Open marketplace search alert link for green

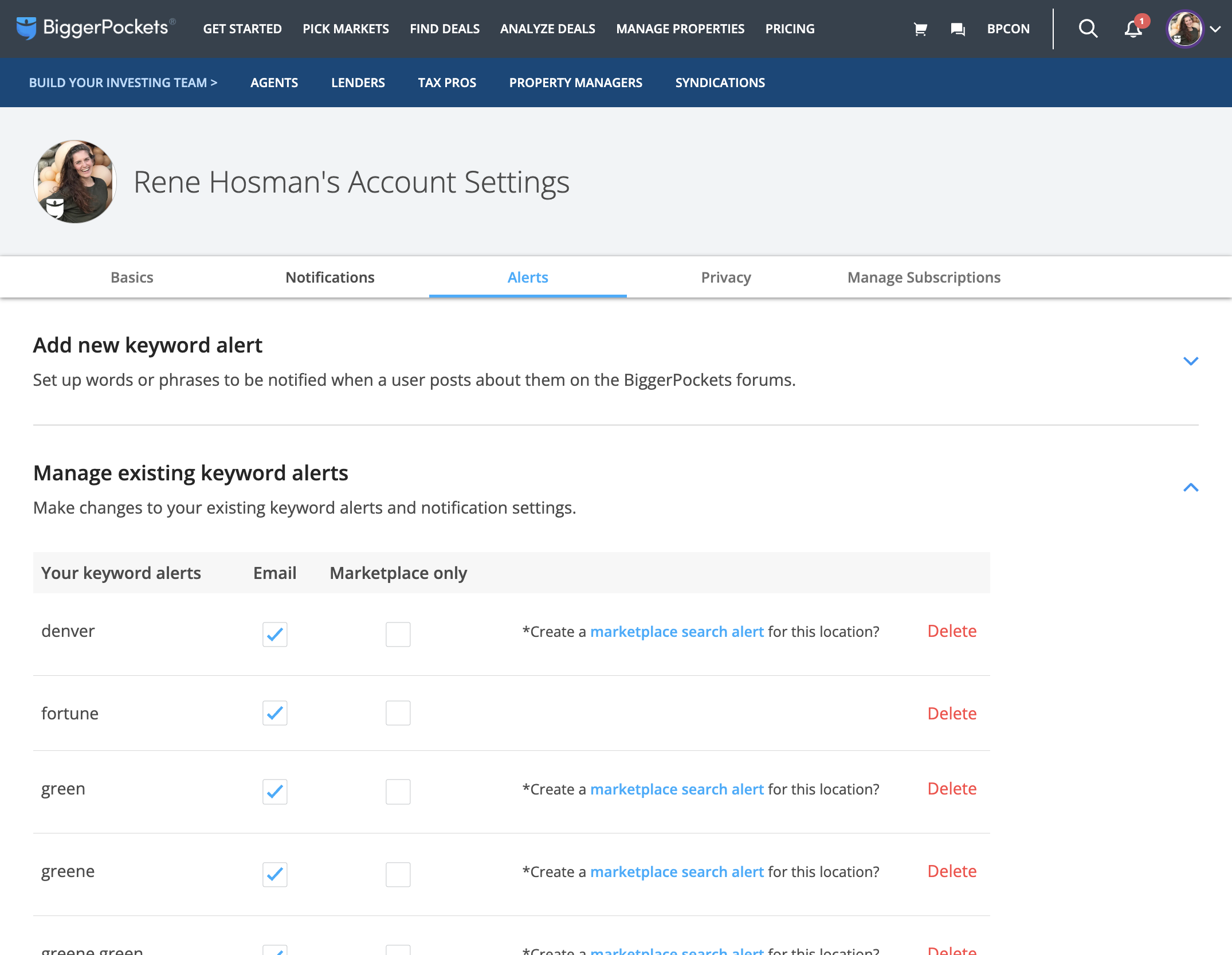pos(677,789)
